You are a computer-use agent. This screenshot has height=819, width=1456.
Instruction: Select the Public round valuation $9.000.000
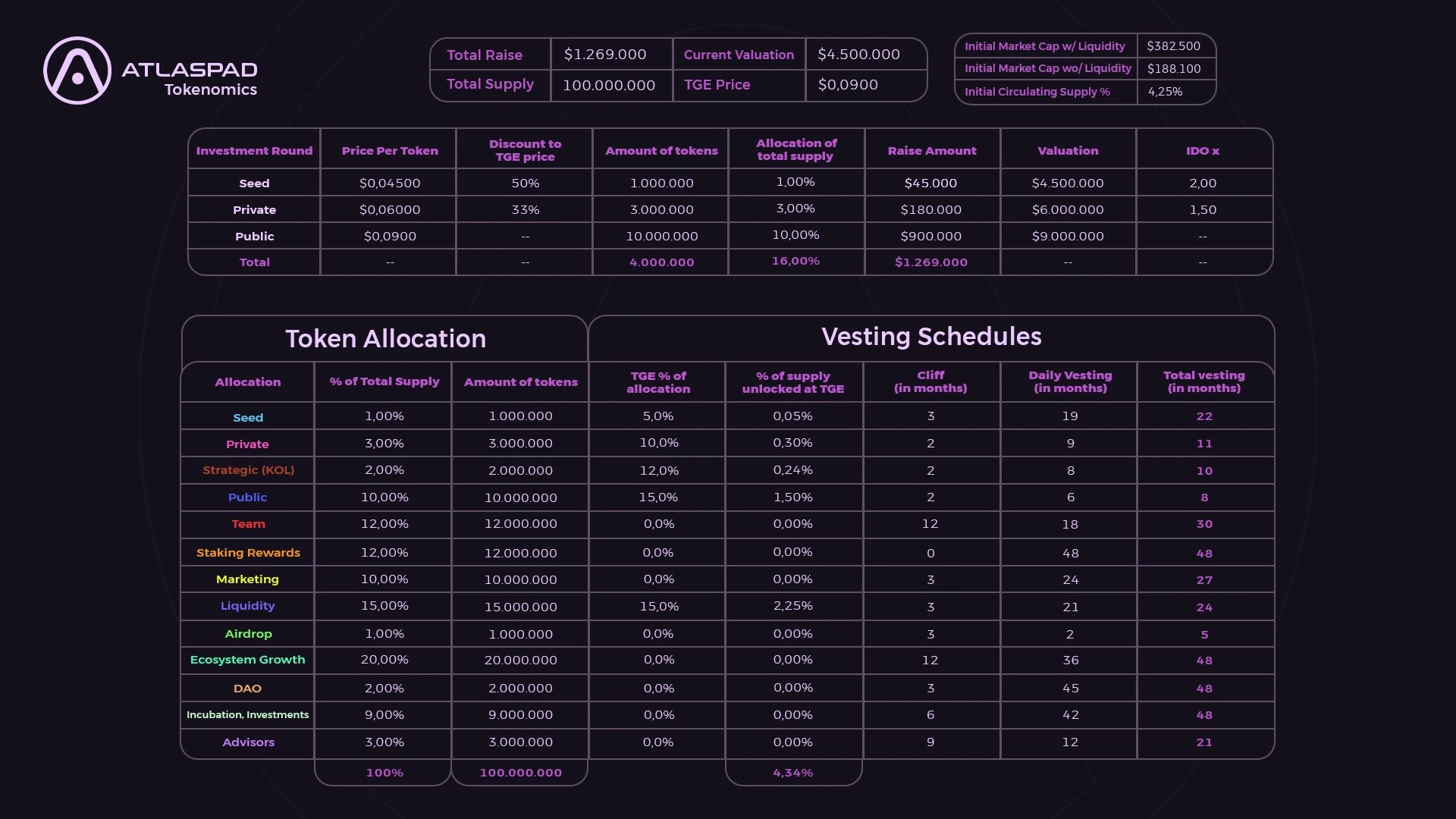1068,237
